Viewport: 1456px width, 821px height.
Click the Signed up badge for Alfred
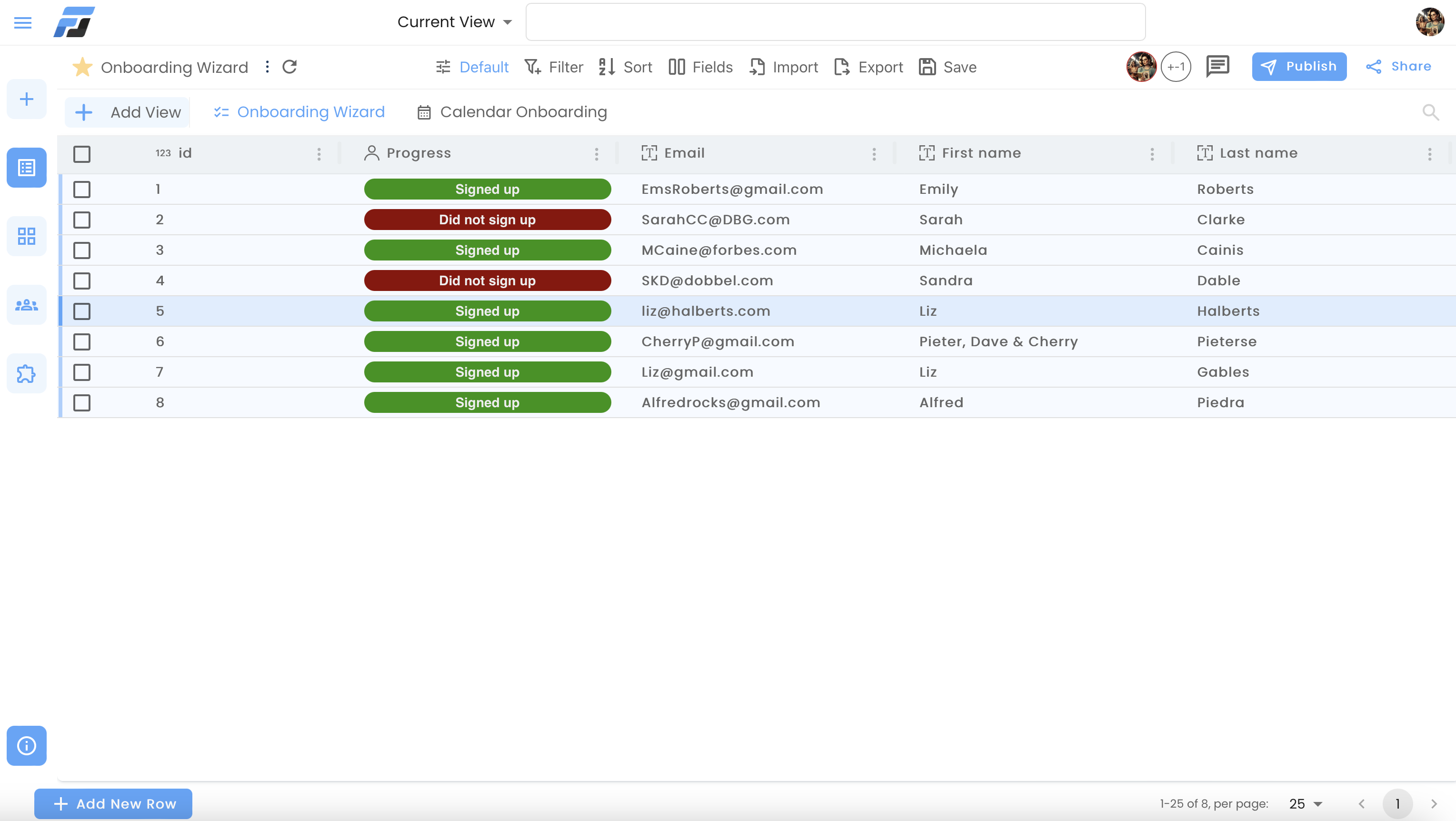pyautogui.click(x=487, y=402)
